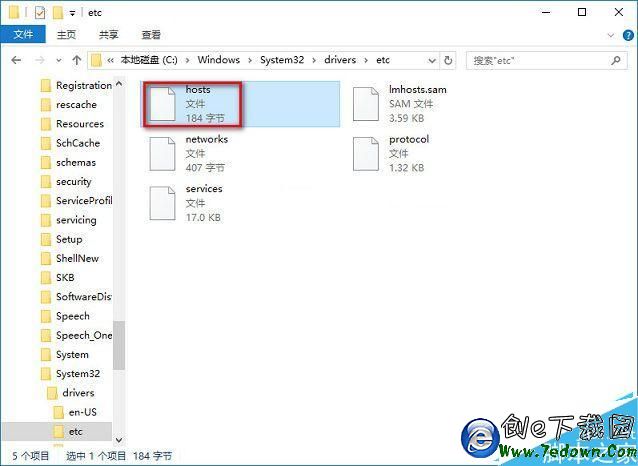This screenshot has width=638, height=466.
Task: Select schemas folder in tree
Action: (x=76, y=162)
